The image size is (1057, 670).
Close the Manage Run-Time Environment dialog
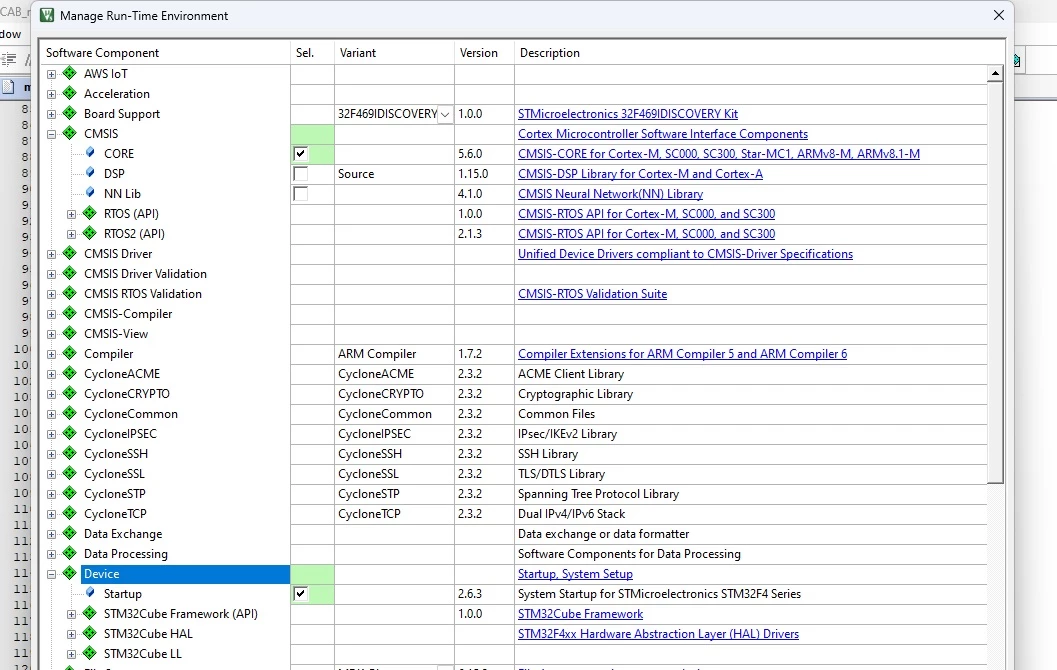pos(998,15)
